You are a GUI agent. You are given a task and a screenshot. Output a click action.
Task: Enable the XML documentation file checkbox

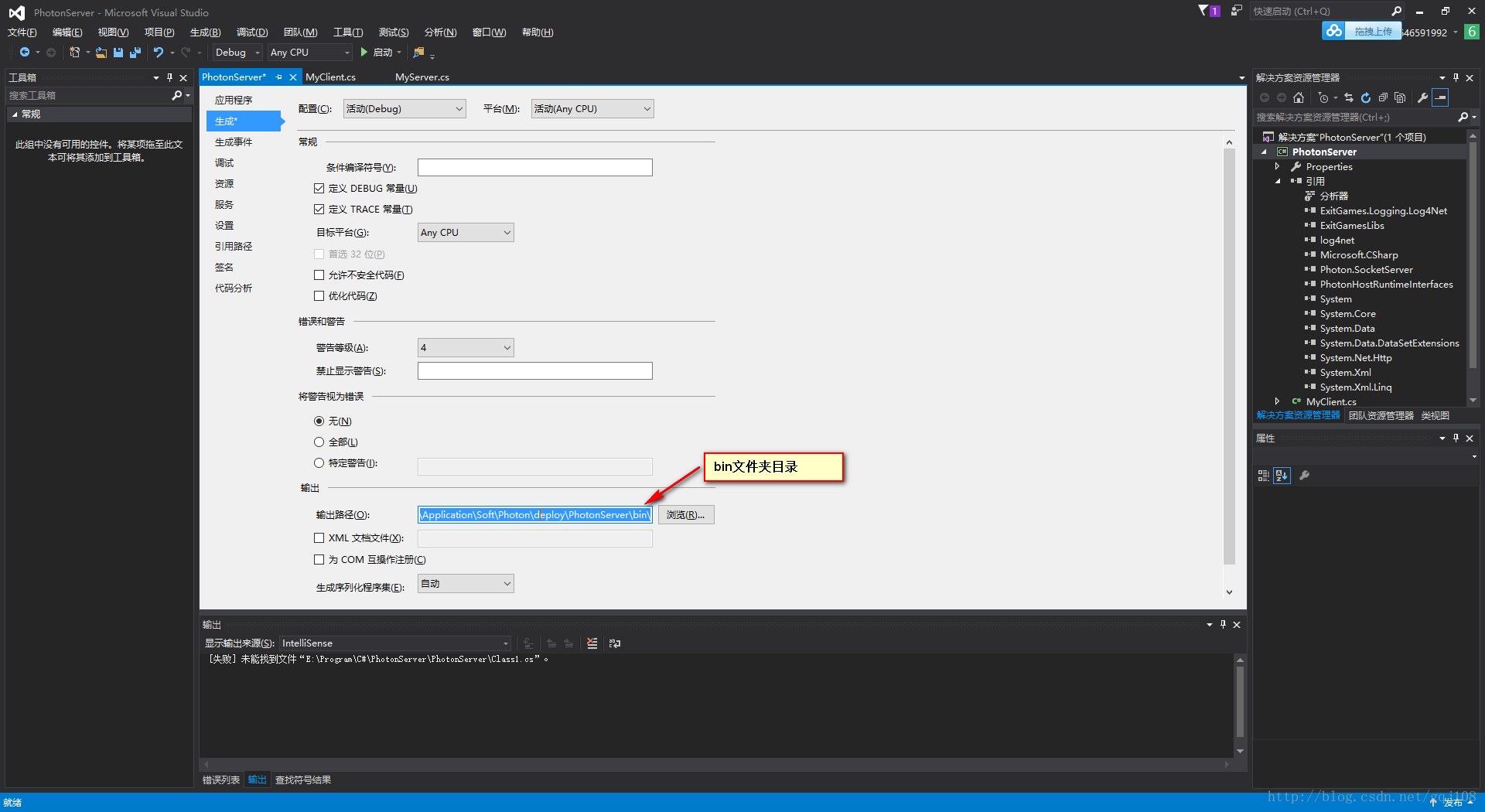click(x=319, y=538)
